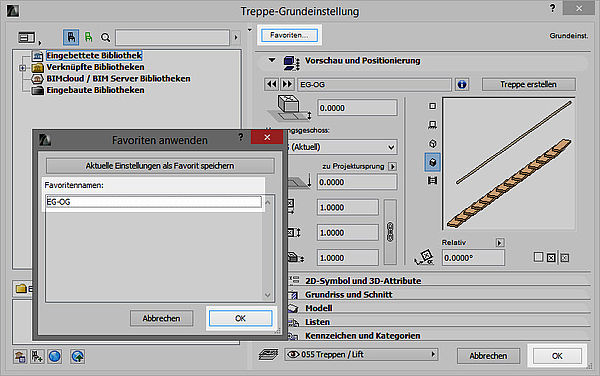This screenshot has width=600, height=376.
Task: Click the Favoritennamen EG-OG text field
Action: 154,202
